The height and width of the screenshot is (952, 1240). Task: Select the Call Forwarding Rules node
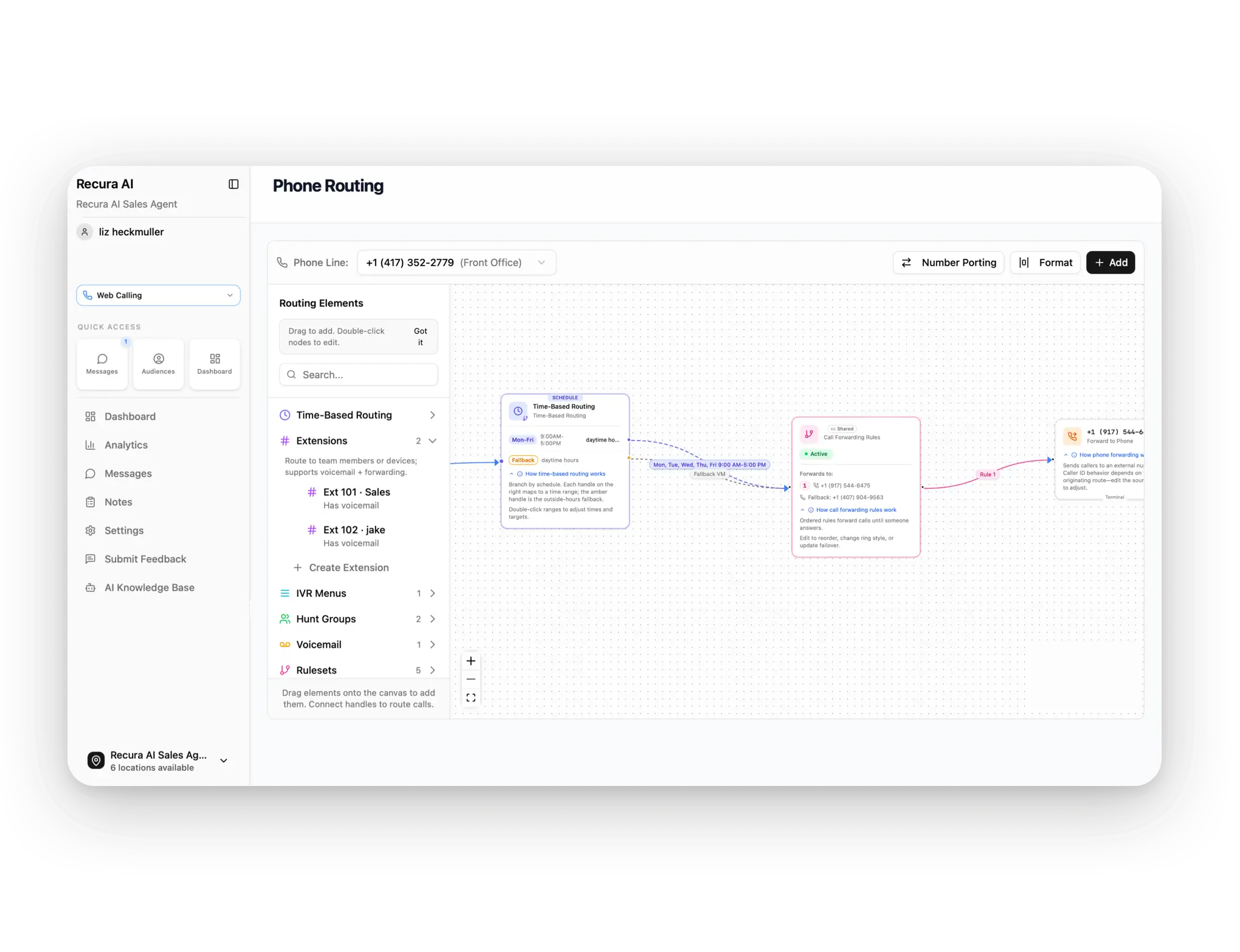click(856, 487)
